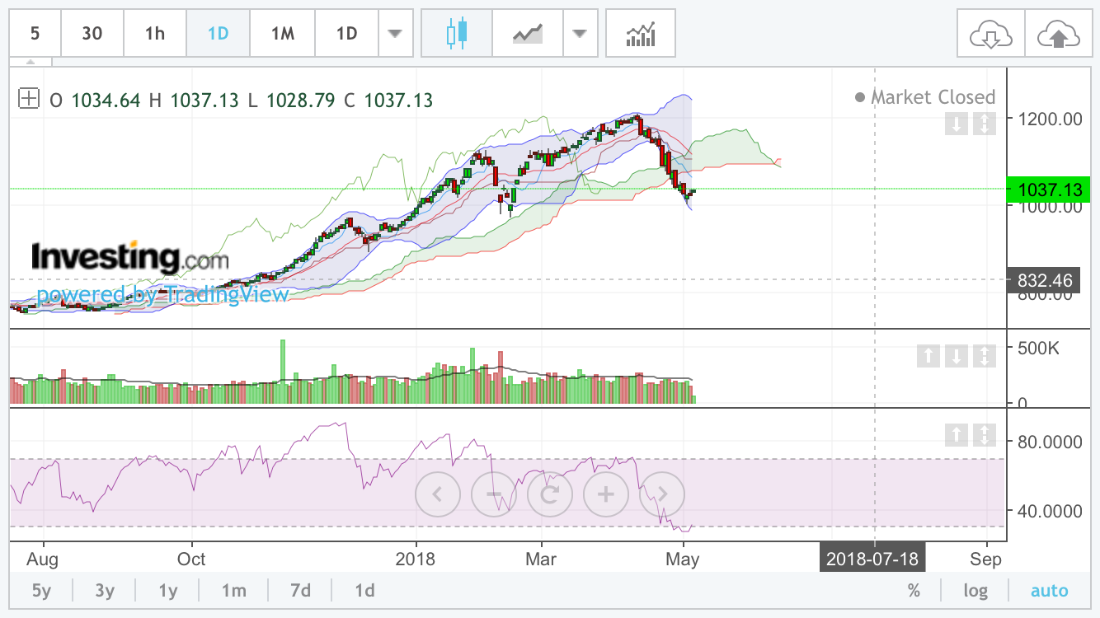Open the indicators panel icon

point(640,33)
